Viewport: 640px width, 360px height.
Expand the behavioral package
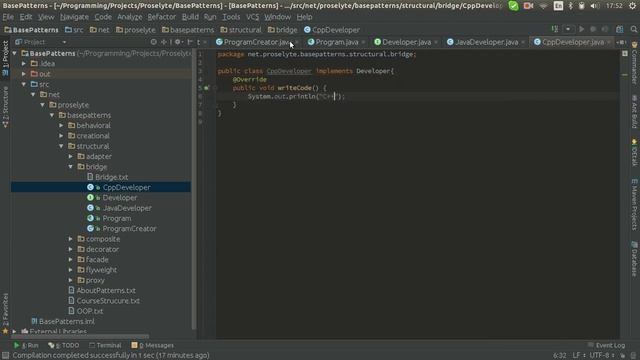click(x=62, y=125)
